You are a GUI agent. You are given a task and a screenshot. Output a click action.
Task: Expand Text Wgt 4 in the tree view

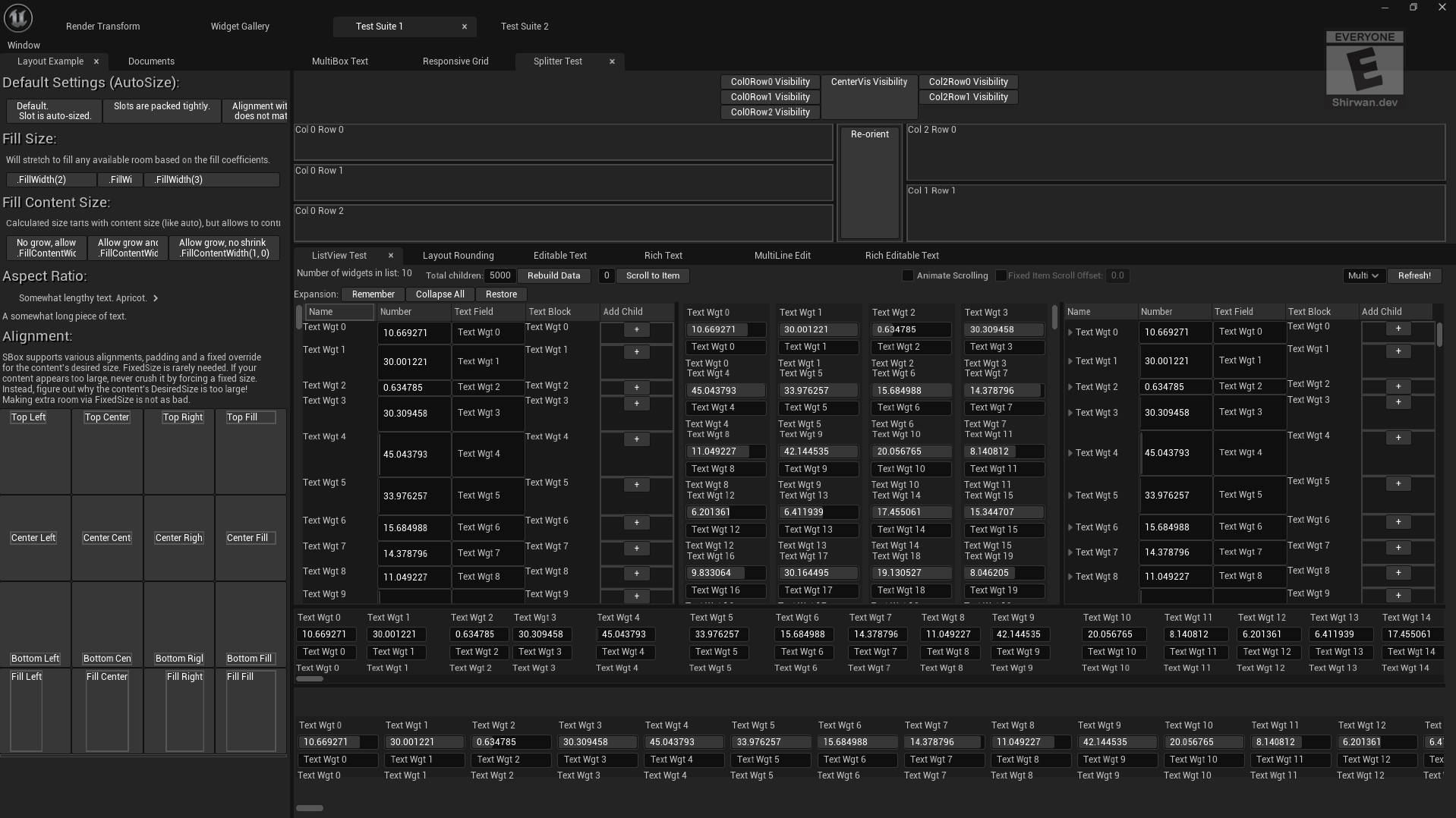click(1070, 453)
